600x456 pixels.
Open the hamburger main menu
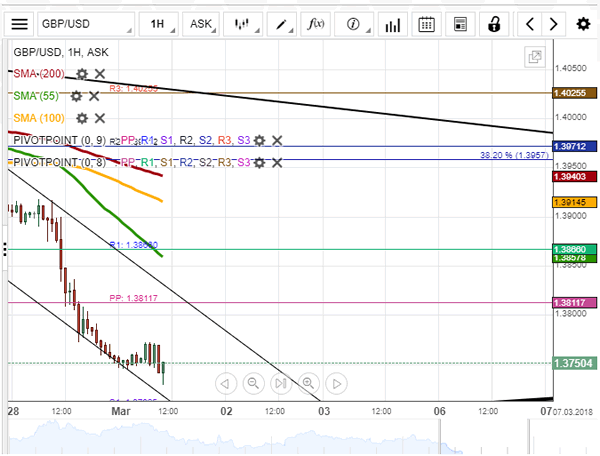(x=20, y=24)
